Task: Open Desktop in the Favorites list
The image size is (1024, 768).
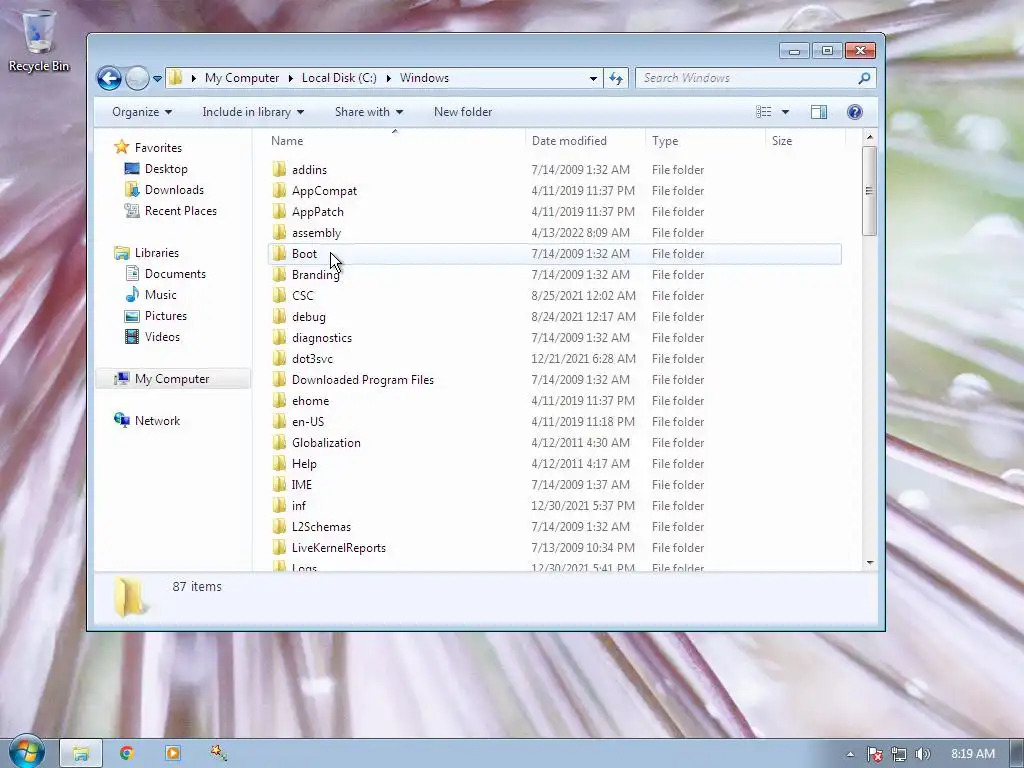Action: pos(166,169)
